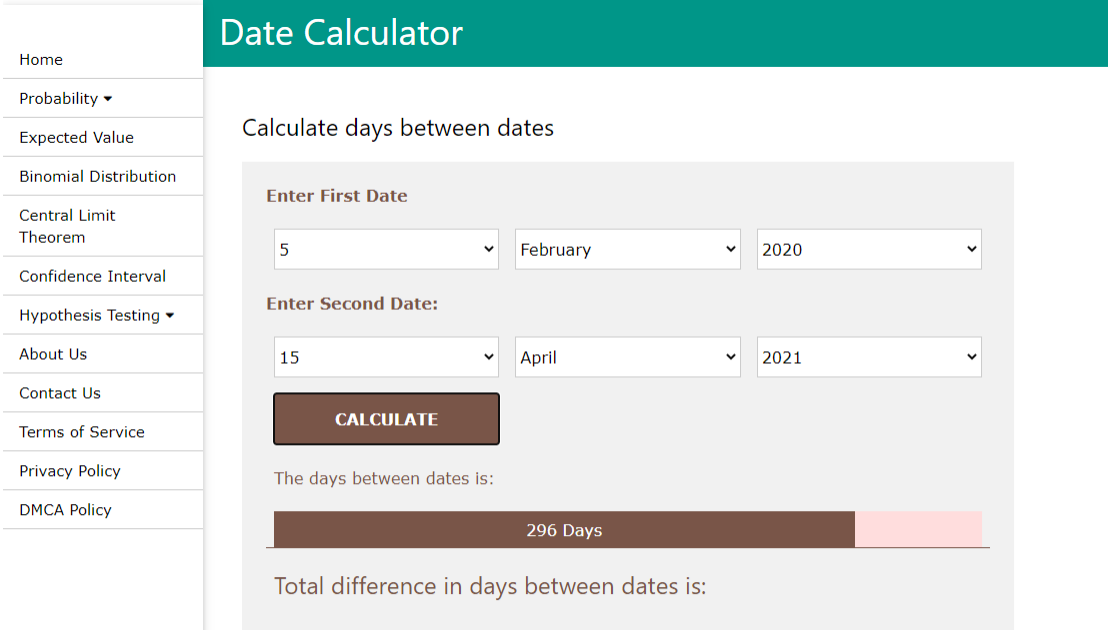
Task: Open second date day dropdown showing 15
Action: 386,357
